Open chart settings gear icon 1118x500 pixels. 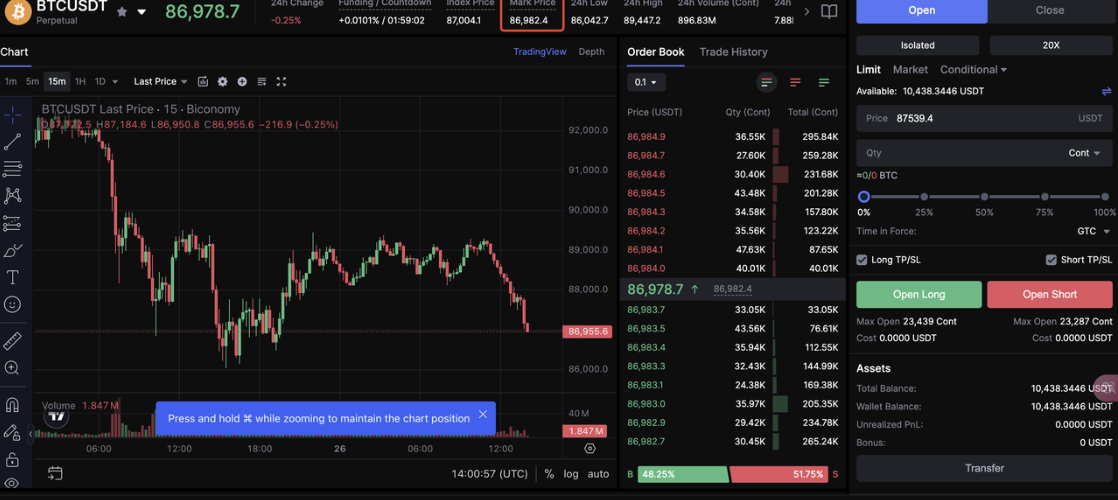pyautogui.click(x=223, y=82)
